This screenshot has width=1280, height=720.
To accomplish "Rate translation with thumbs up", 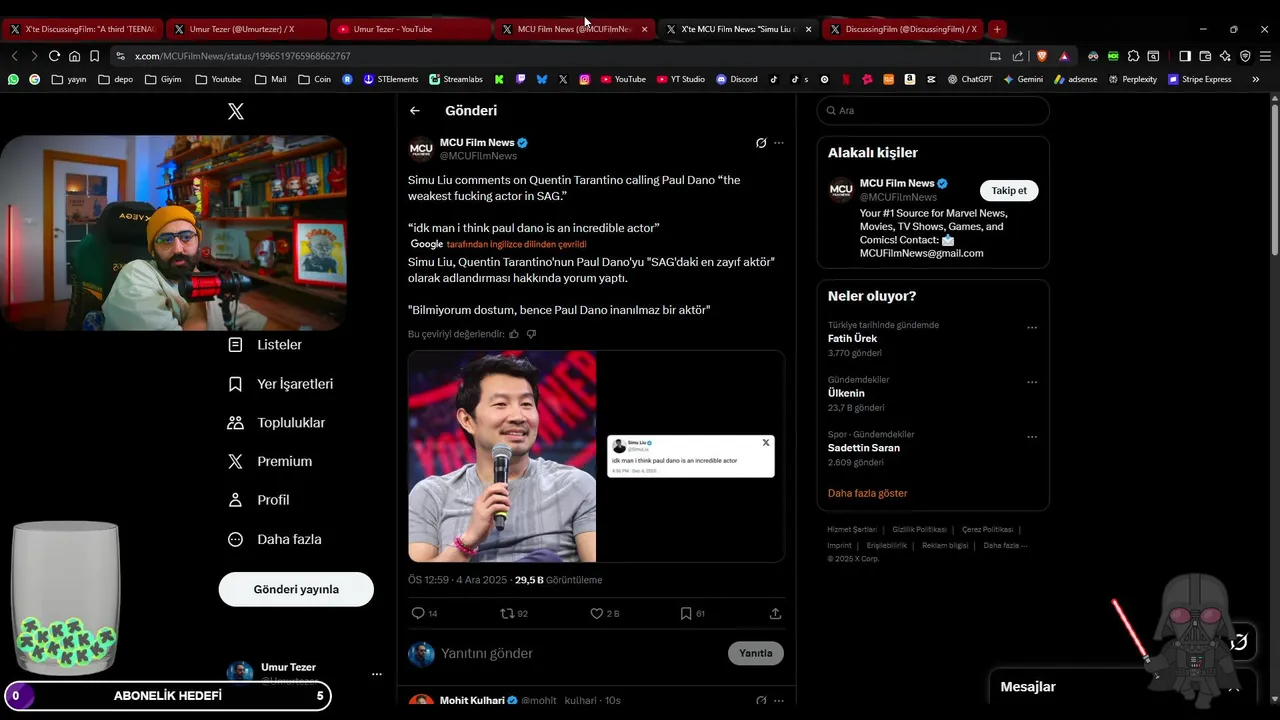I will tap(514, 334).
